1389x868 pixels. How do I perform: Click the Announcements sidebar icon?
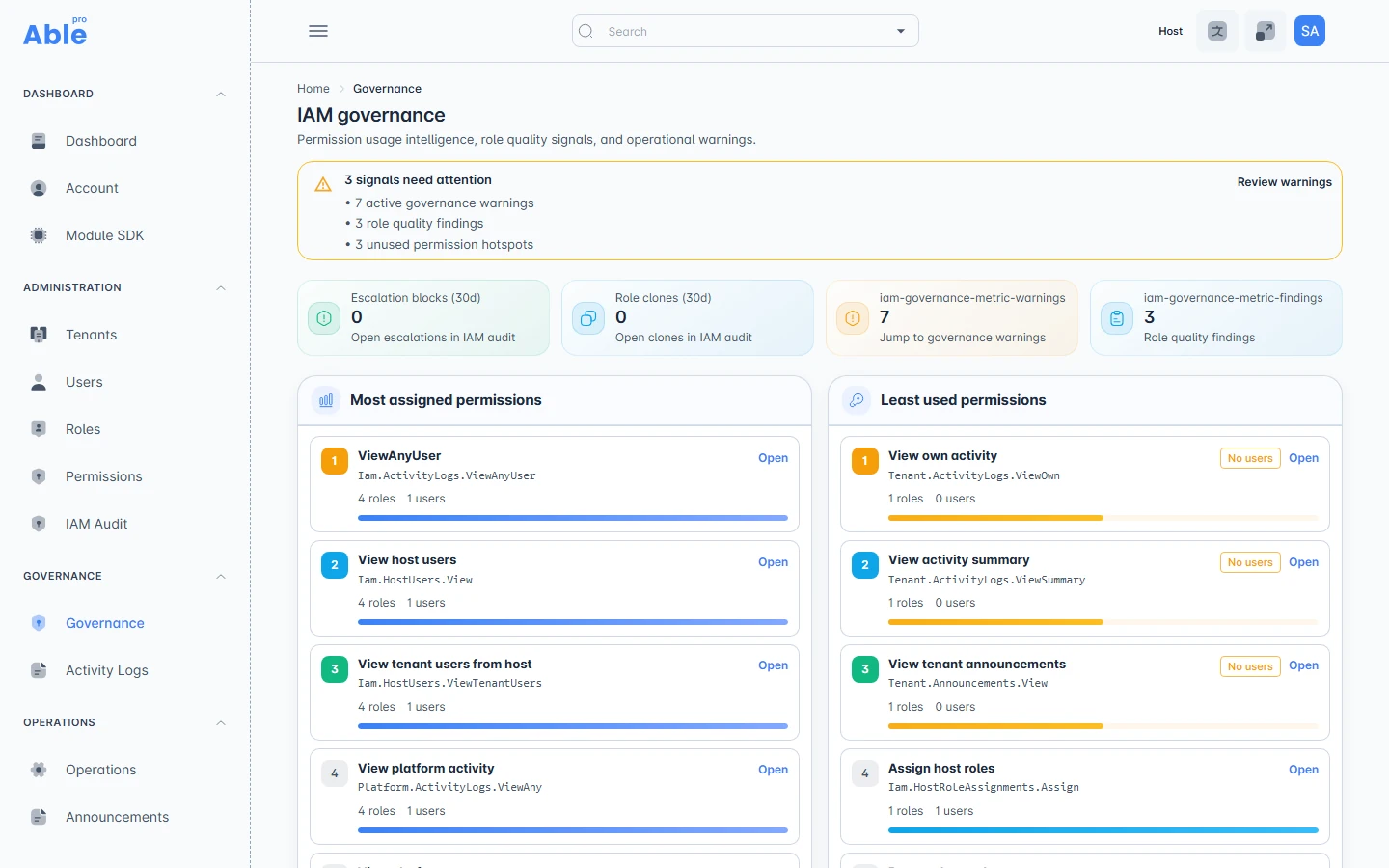[x=39, y=817]
